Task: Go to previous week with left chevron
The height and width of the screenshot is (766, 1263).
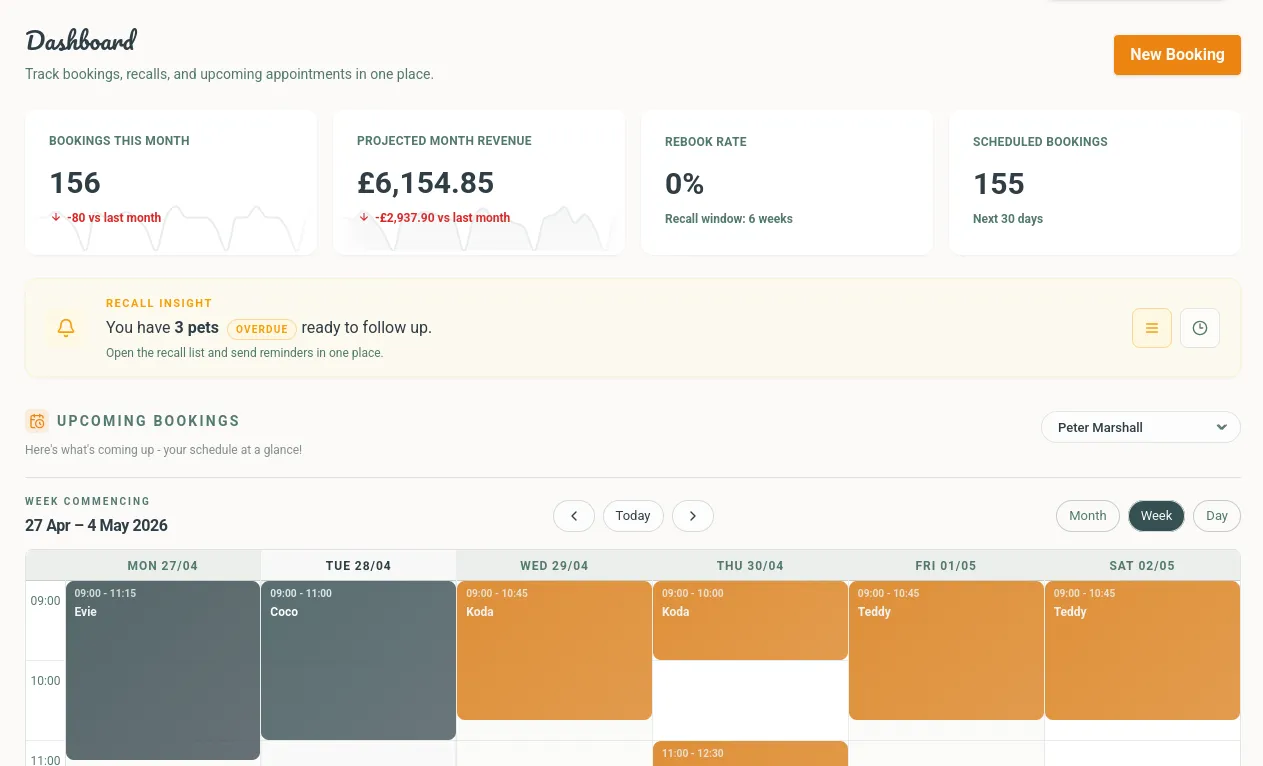Action: [x=574, y=516]
